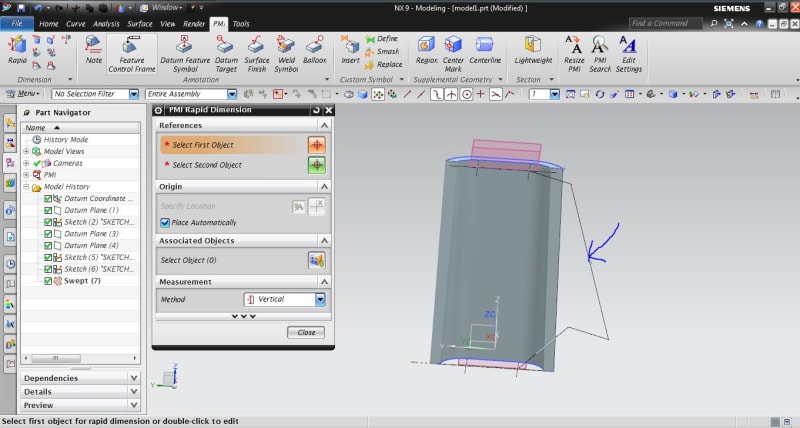The width and height of the screenshot is (800, 428).
Task: Select the Weld Symbol tool
Action: [x=286, y=54]
